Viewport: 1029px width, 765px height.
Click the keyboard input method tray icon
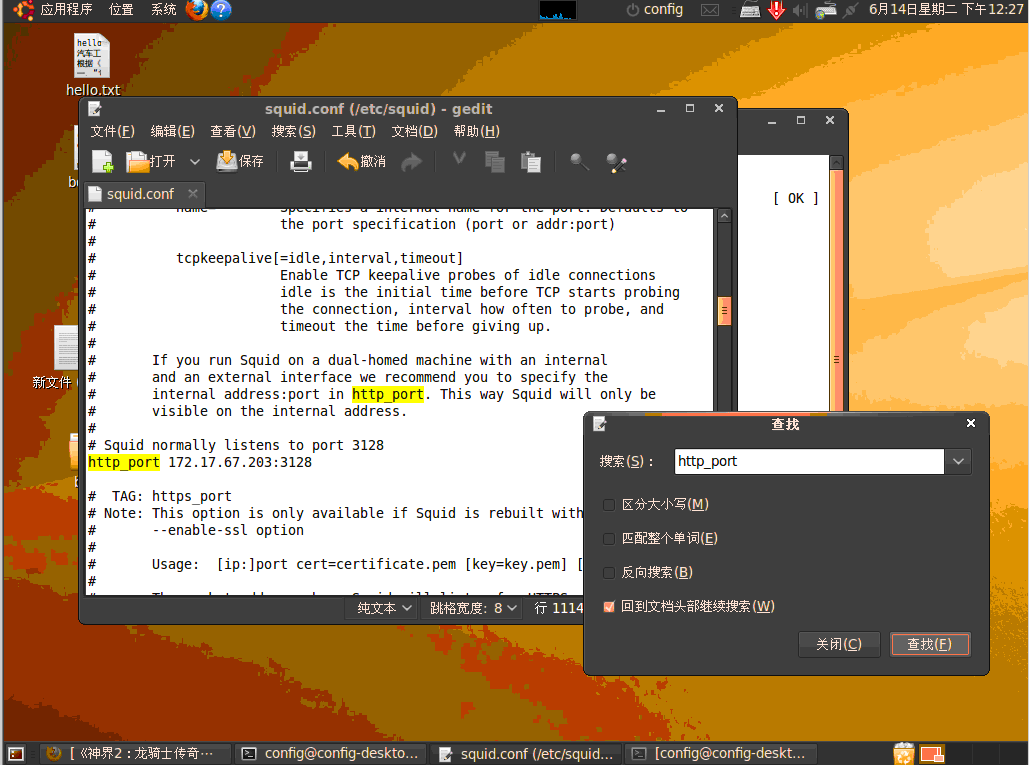[749, 10]
